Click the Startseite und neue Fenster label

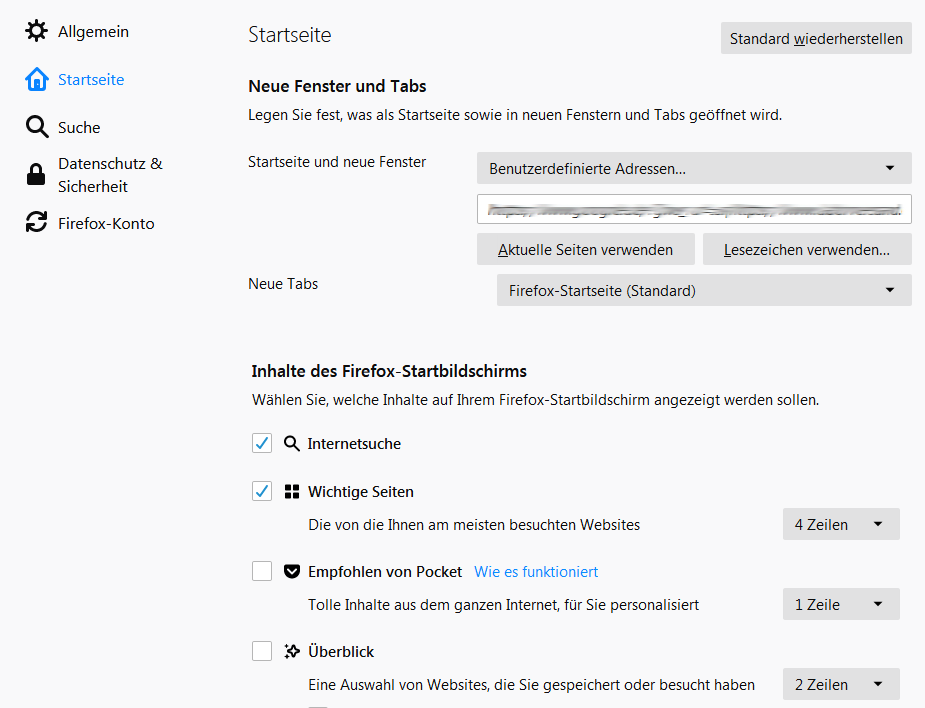337,162
